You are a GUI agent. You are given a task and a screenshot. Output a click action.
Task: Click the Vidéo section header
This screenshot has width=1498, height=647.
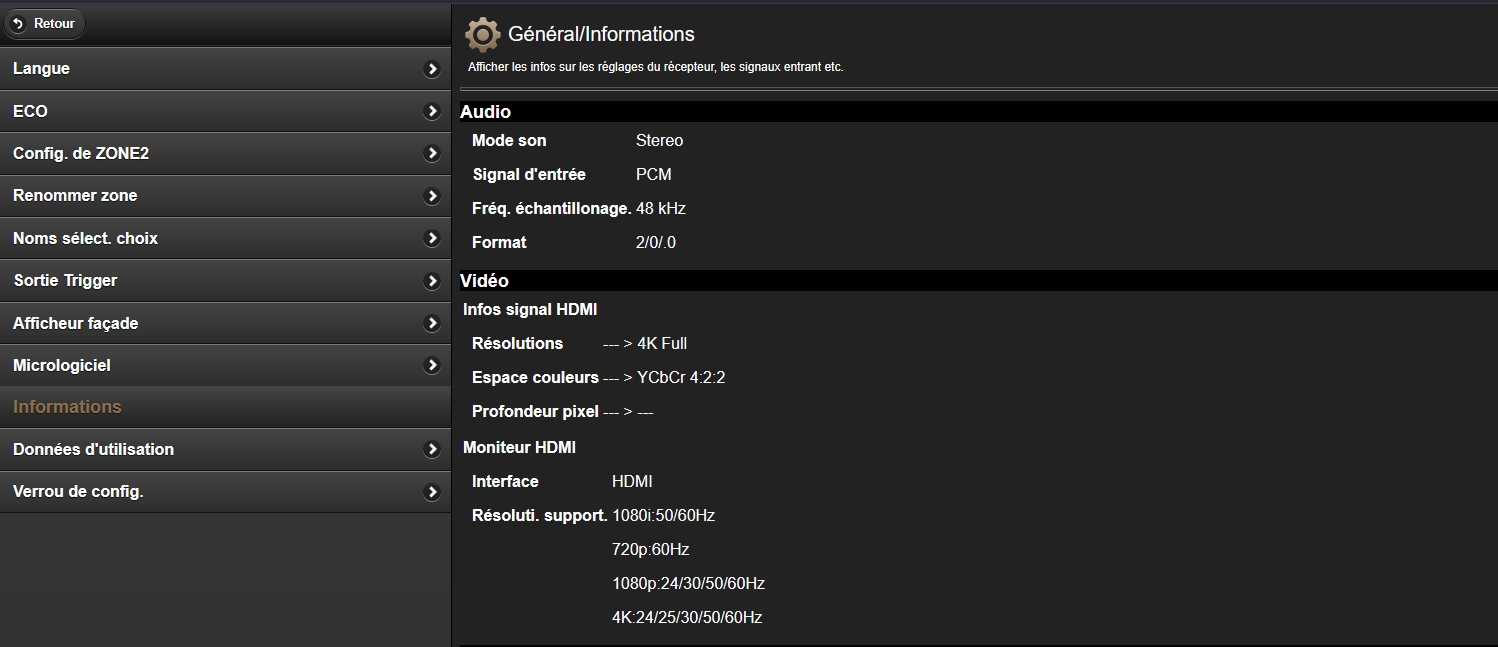(484, 281)
